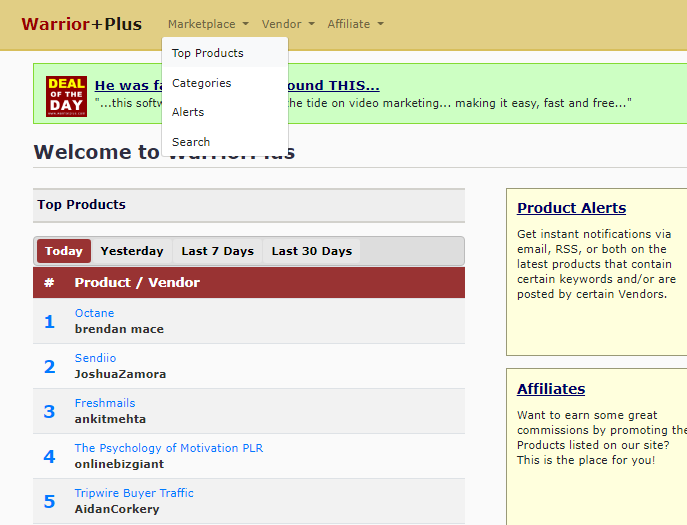
Task: Click the Product / Vendor column header
Action: (x=137, y=283)
